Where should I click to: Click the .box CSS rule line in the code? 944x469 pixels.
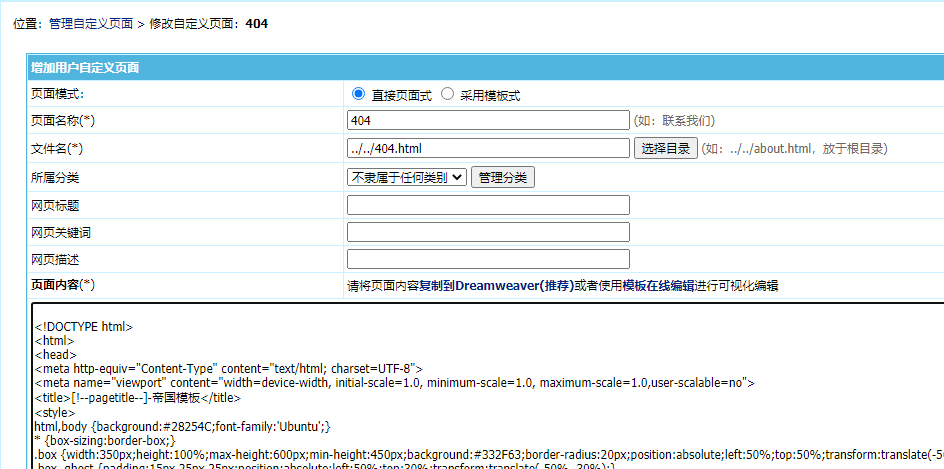point(400,454)
